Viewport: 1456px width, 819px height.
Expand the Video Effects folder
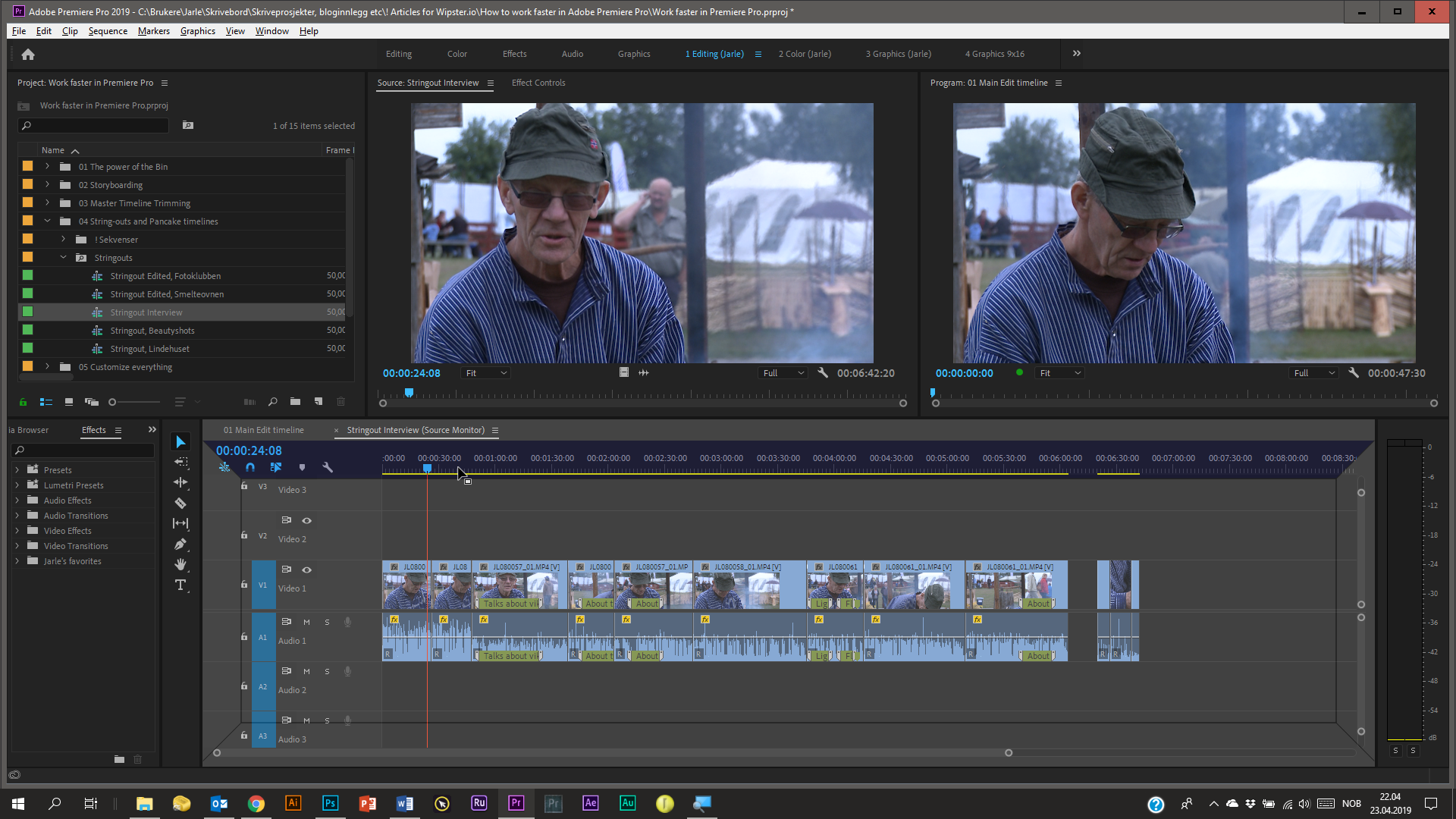[x=17, y=531]
